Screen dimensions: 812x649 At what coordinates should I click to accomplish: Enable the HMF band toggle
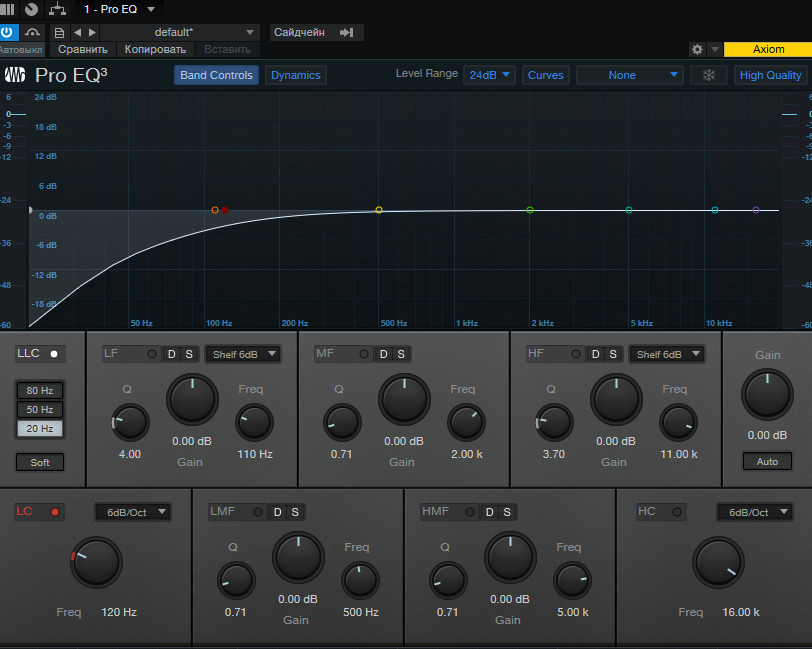470,512
